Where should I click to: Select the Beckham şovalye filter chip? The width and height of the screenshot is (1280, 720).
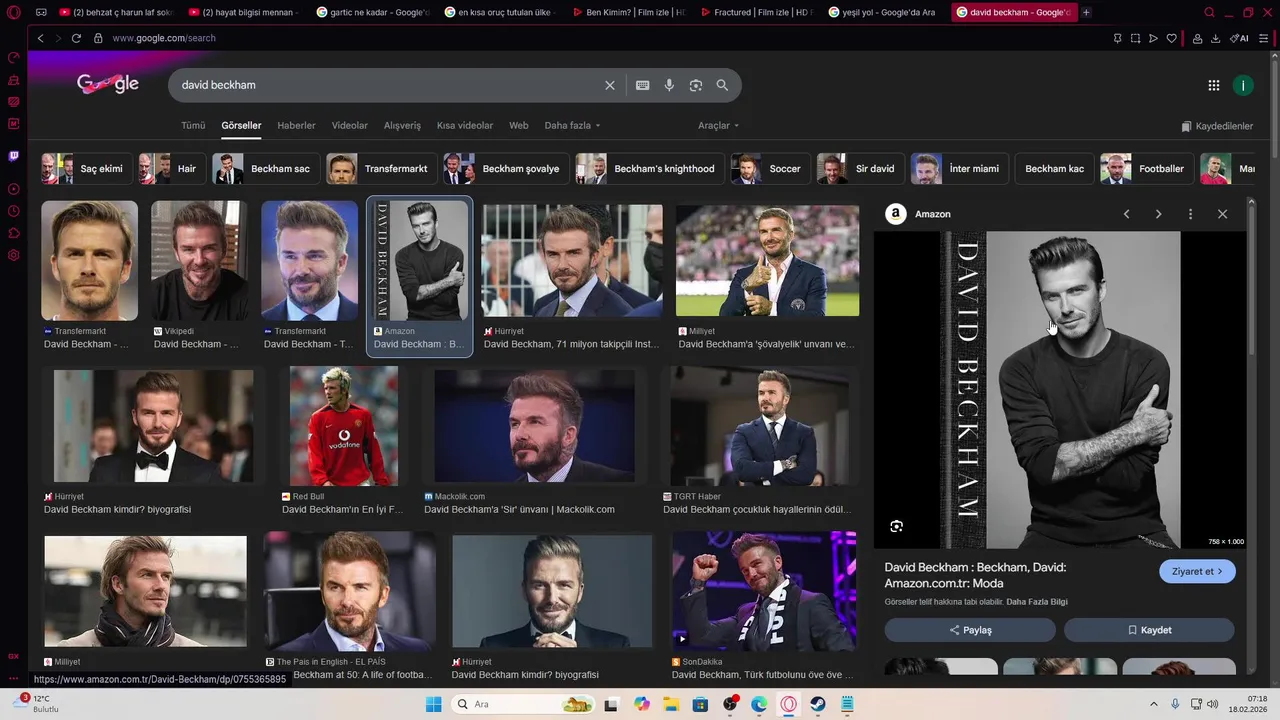click(505, 169)
